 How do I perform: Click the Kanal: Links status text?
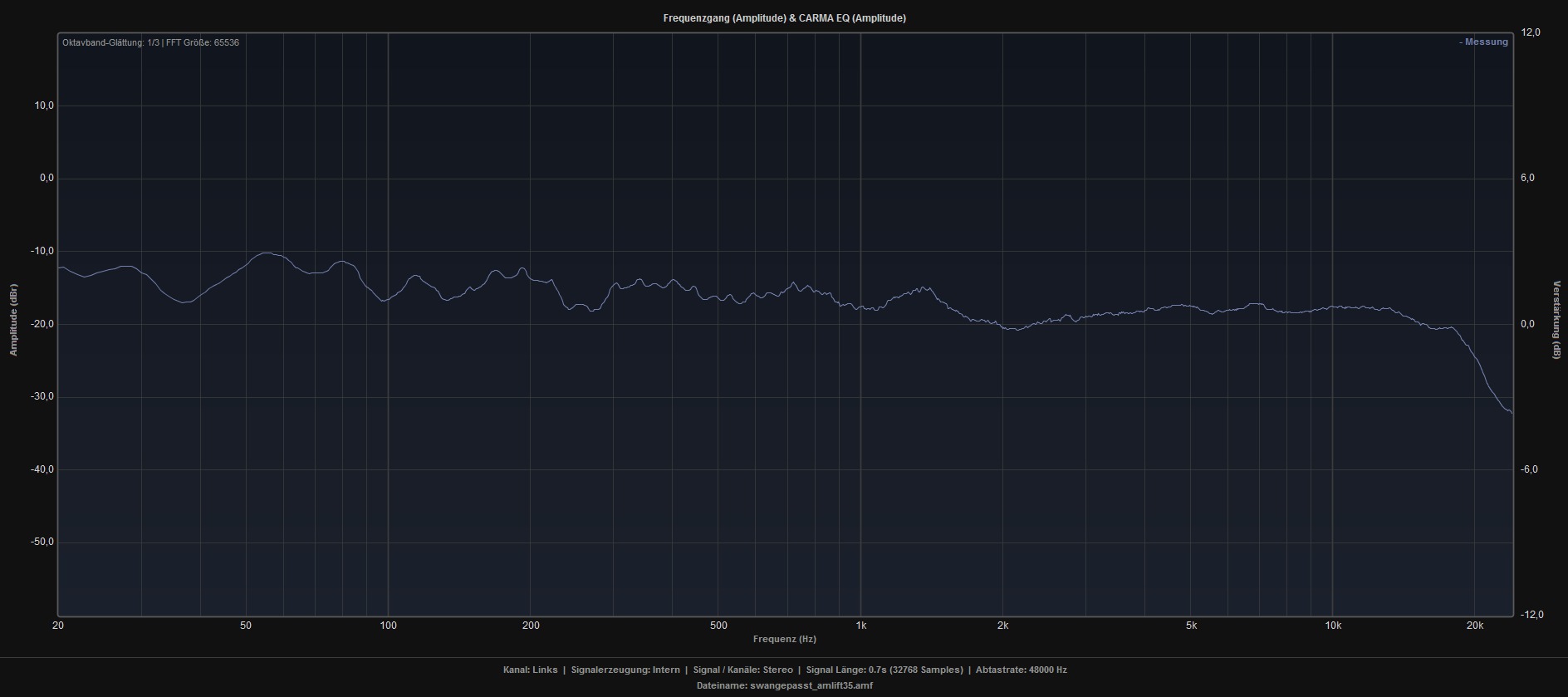[530, 670]
